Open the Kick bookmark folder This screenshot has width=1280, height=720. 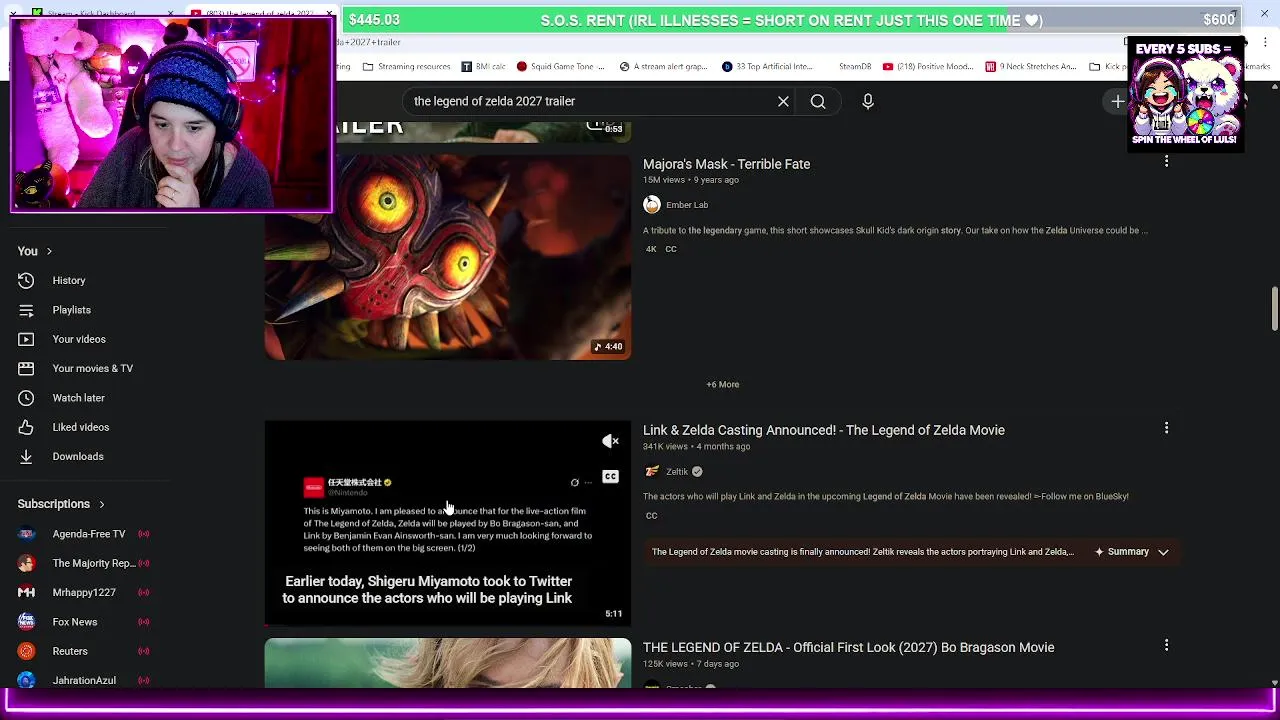click(1109, 67)
